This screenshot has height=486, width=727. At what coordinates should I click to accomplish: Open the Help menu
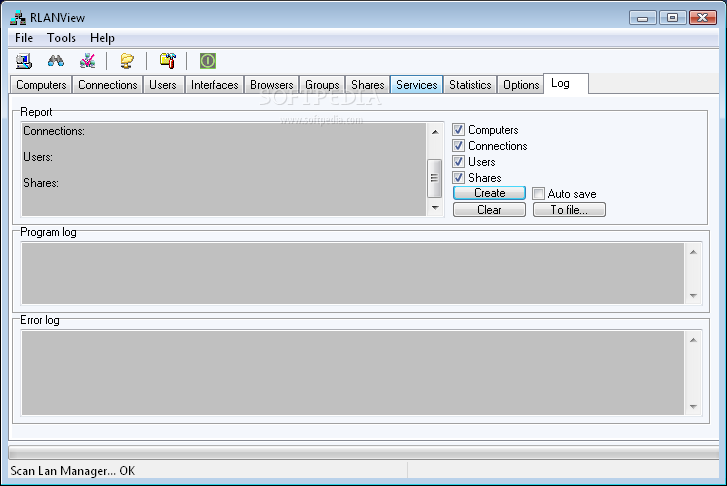point(102,38)
